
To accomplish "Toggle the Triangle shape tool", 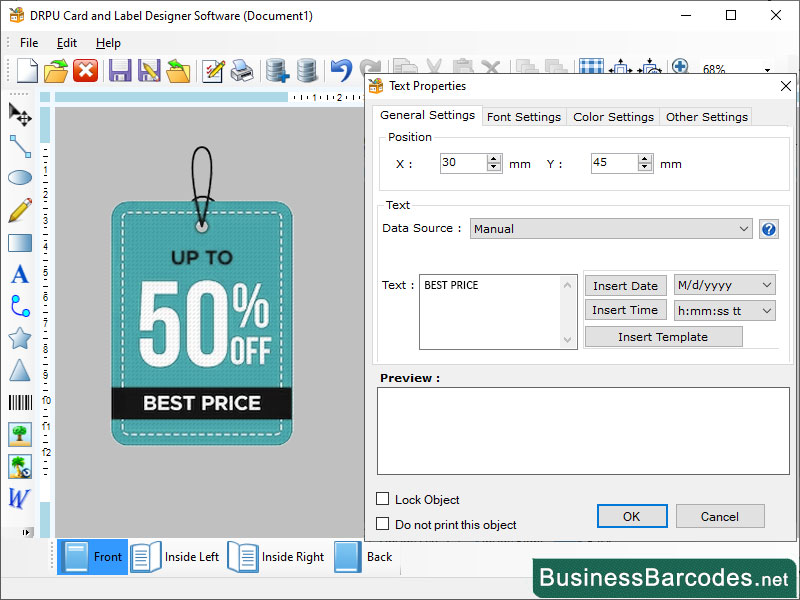I will [x=19, y=370].
